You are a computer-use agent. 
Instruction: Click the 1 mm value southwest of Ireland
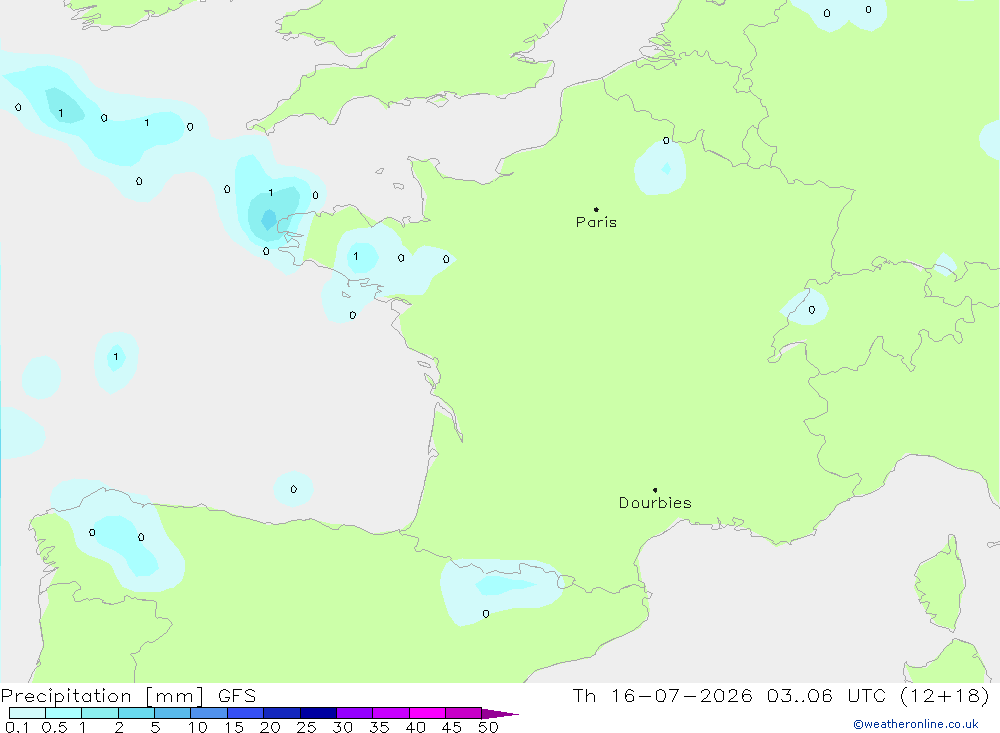tap(61, 113)
